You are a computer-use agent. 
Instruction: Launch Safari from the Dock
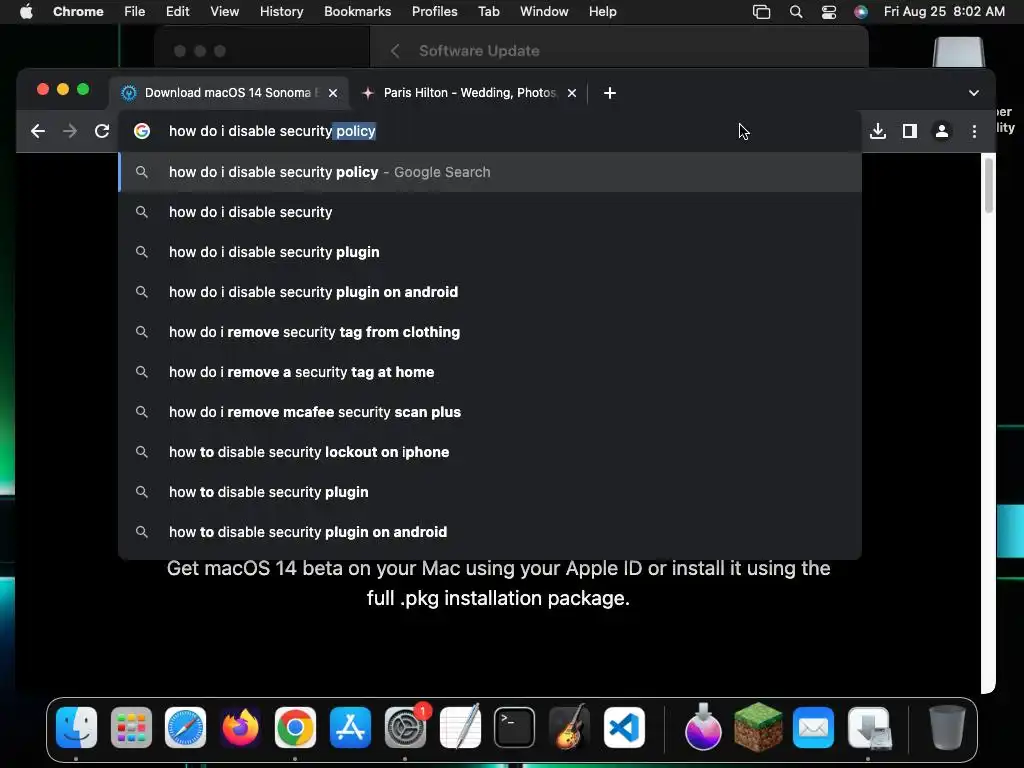point(185,728)
